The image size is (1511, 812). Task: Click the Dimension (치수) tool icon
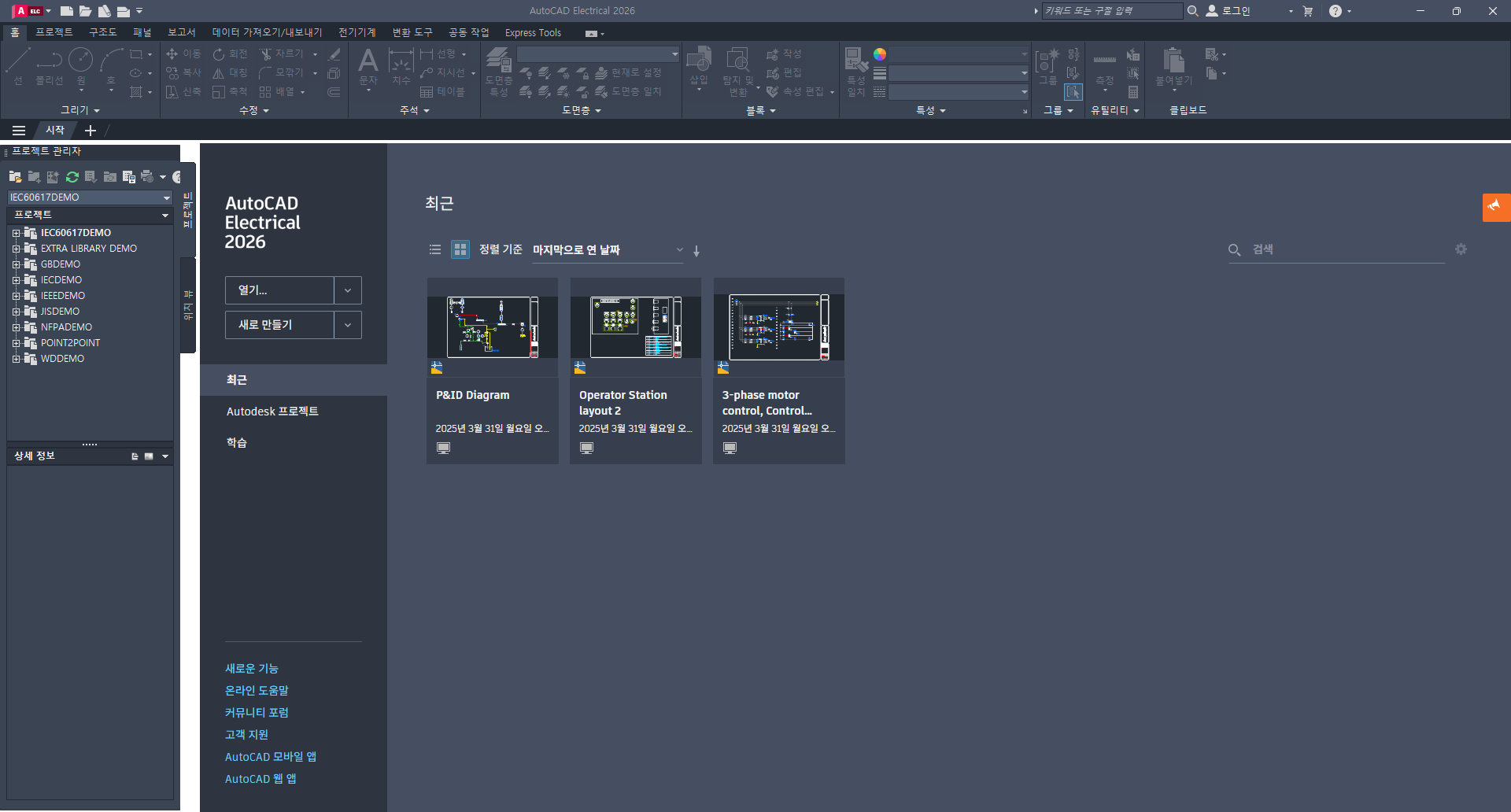click(x=401, y=67)
